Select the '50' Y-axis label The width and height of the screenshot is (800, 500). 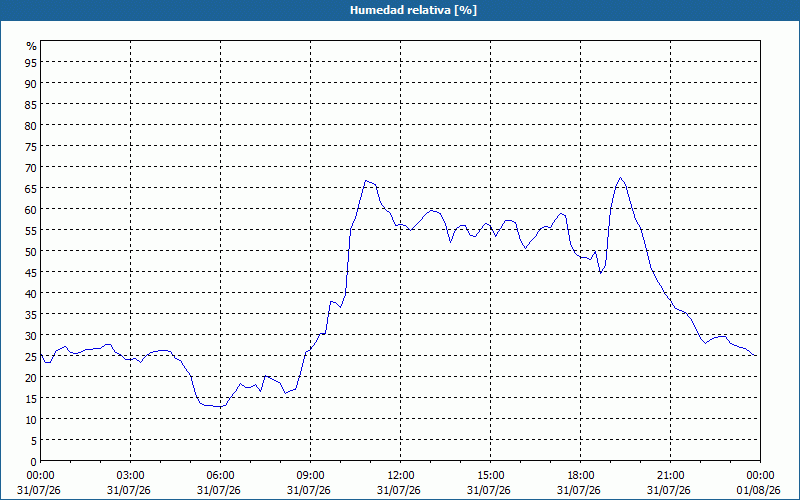31,251
